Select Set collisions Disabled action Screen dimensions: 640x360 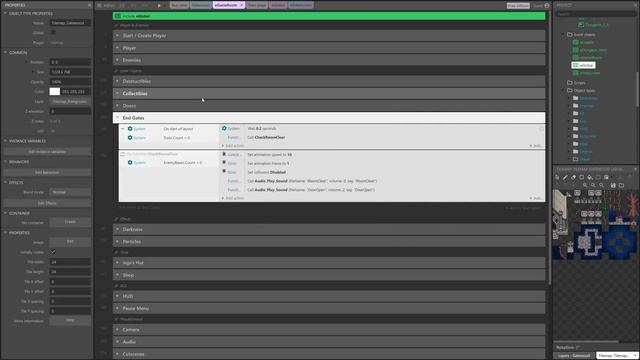[x=267, y=172]
